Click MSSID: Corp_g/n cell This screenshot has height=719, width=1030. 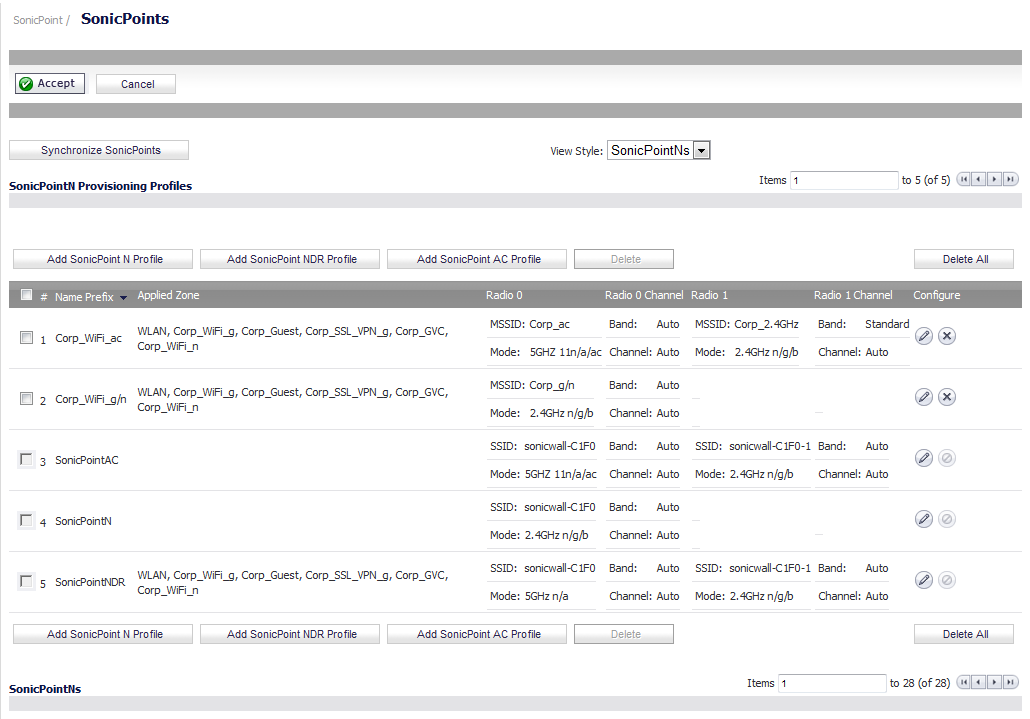point(532,385)
